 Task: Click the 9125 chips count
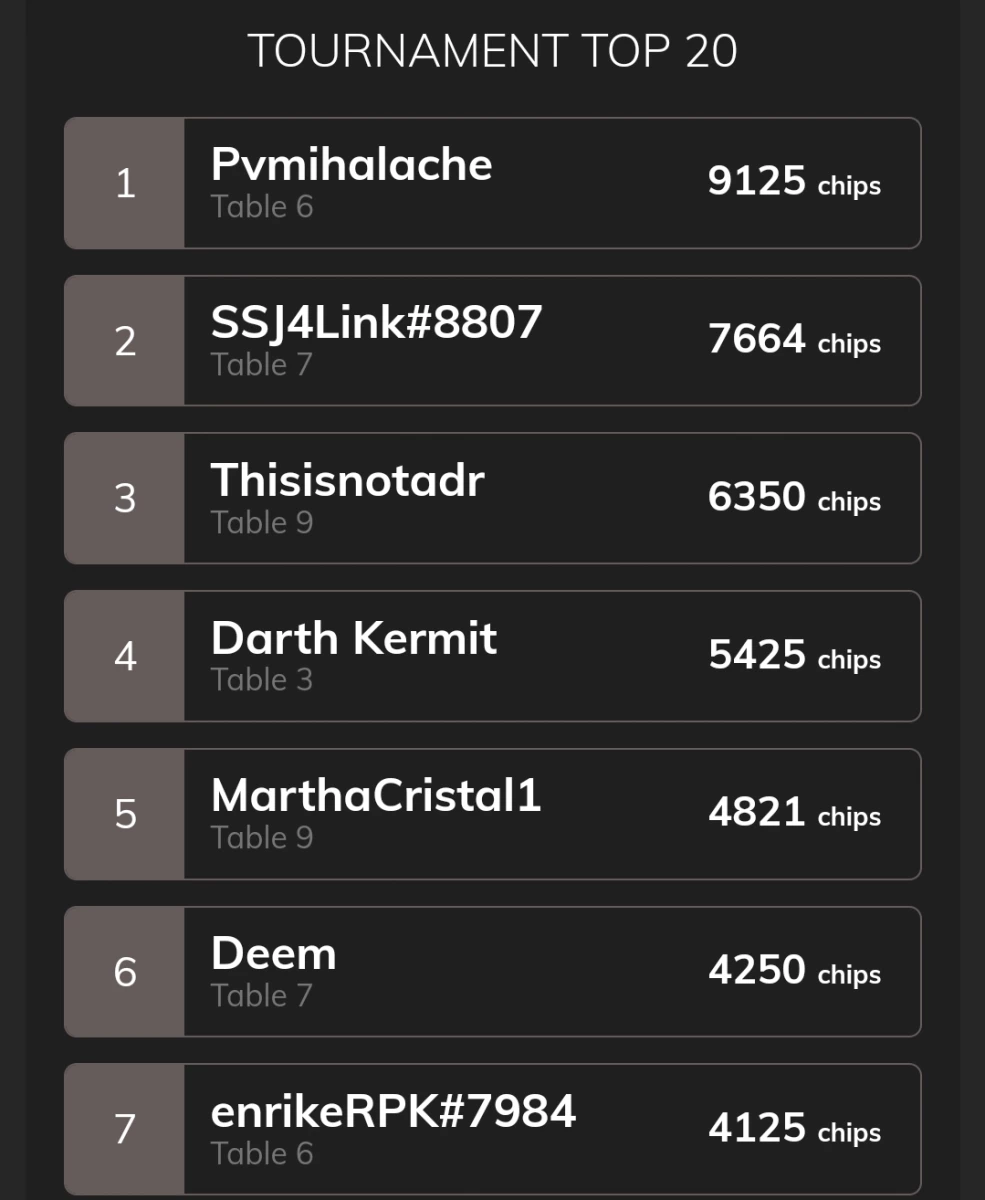click(x=794, y=182)
